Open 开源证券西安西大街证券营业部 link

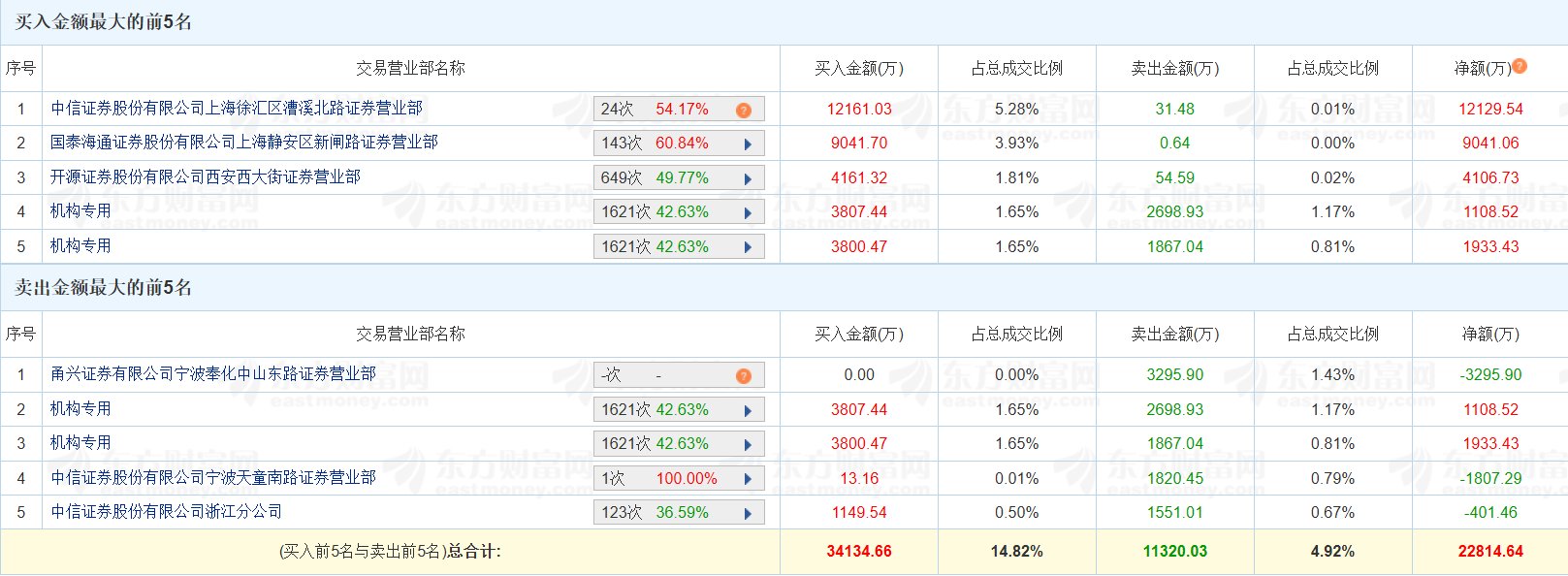click(206, 177)
